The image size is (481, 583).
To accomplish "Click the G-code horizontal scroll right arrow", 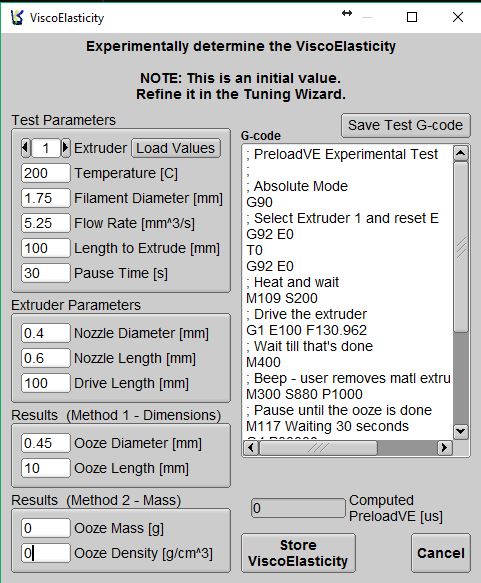I will tap(444, 447).
